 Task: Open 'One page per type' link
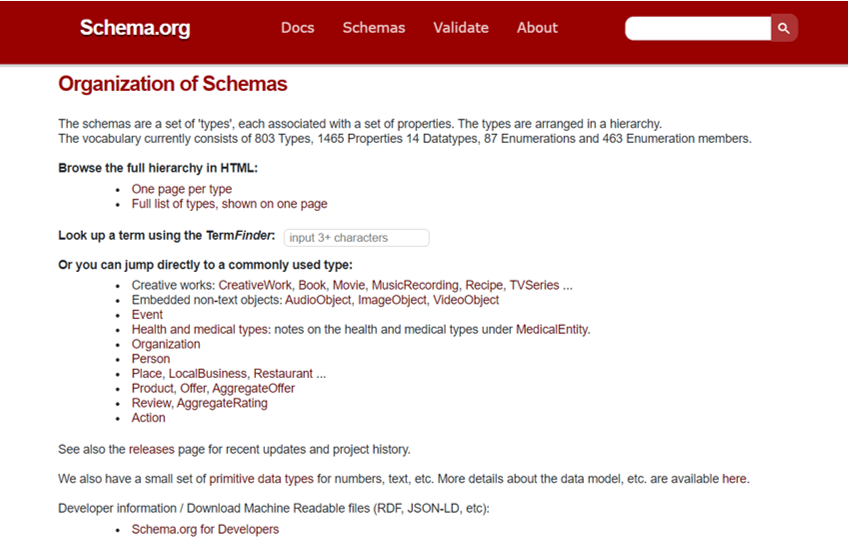tap(182, 189)
